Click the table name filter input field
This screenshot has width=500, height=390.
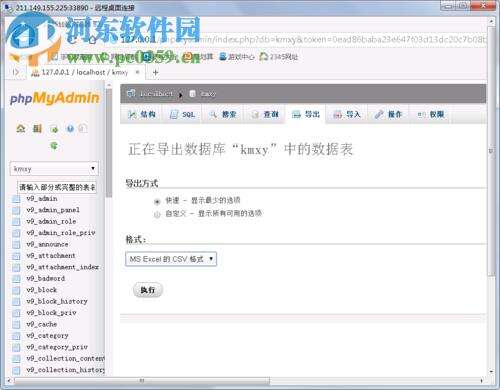click(57, 187)
